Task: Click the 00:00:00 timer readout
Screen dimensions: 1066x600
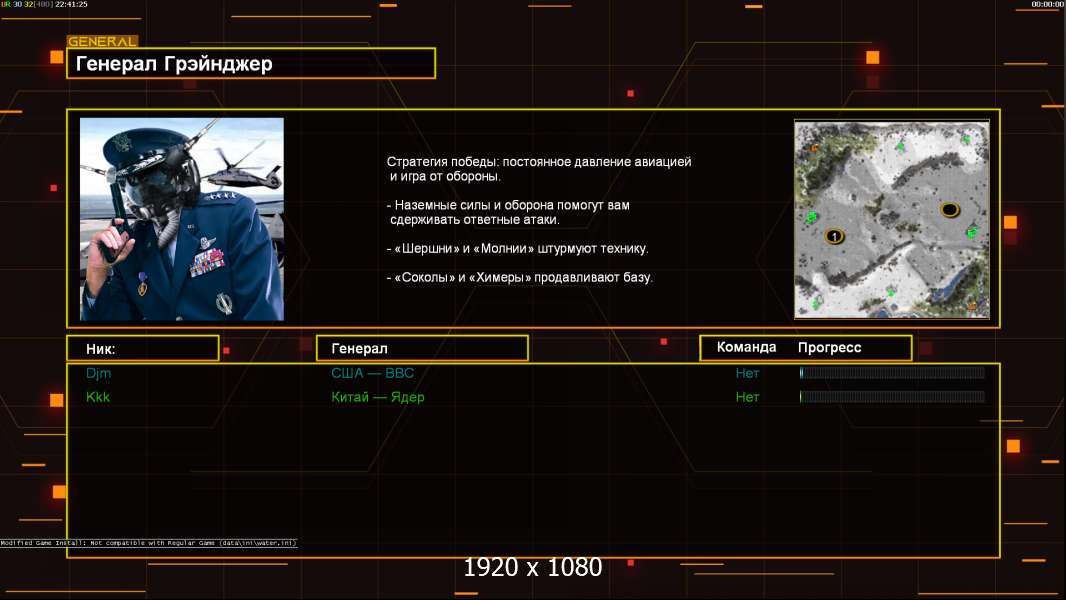Action: click(1048, 4)
